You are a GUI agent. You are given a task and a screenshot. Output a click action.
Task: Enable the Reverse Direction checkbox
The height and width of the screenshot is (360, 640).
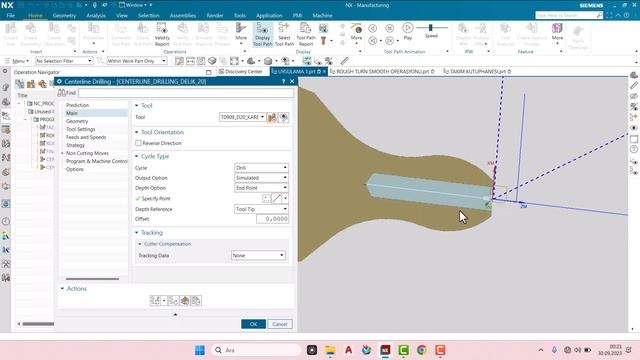pos(138,143)
